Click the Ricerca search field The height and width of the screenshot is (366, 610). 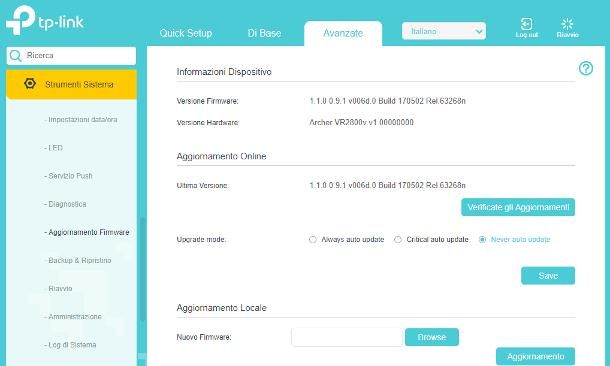pos(72,56)
